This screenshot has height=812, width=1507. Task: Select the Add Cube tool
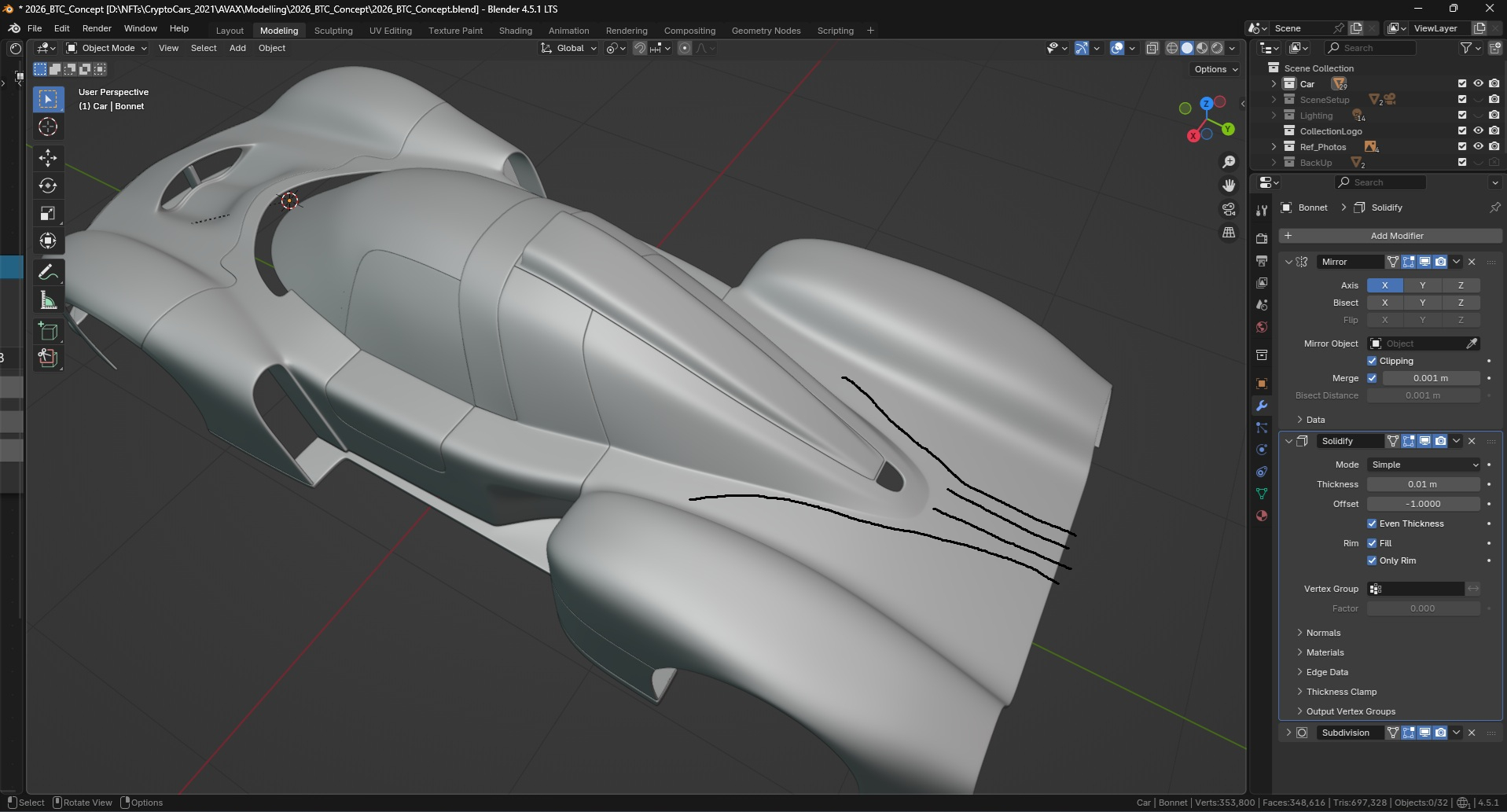pos(48,330)
